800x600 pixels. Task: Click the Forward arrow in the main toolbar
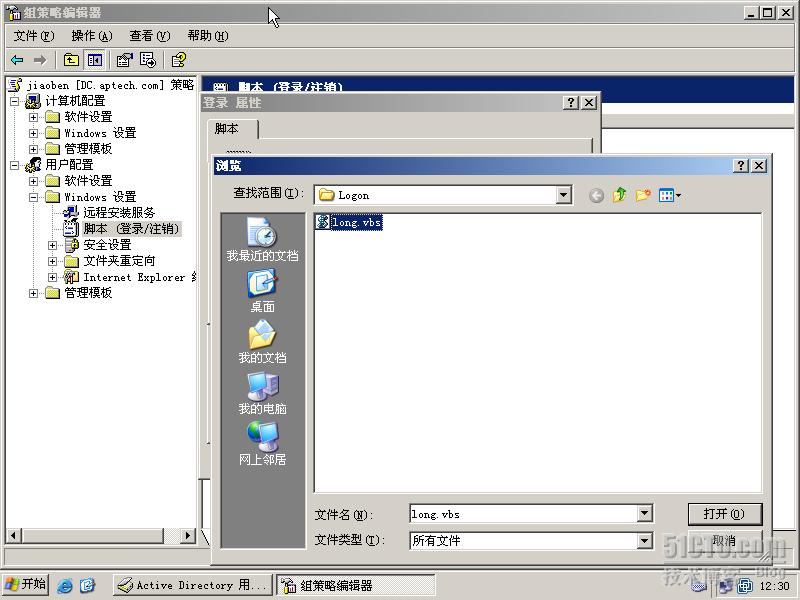click(x=40, y=60)
